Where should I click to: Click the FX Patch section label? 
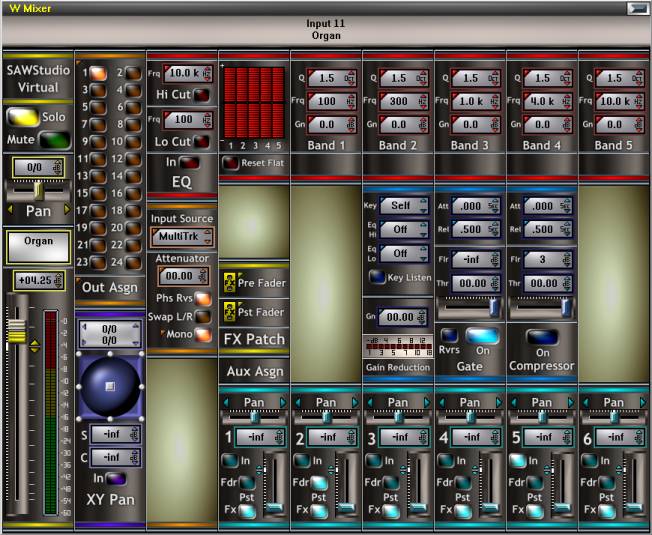tap(254, 339)
